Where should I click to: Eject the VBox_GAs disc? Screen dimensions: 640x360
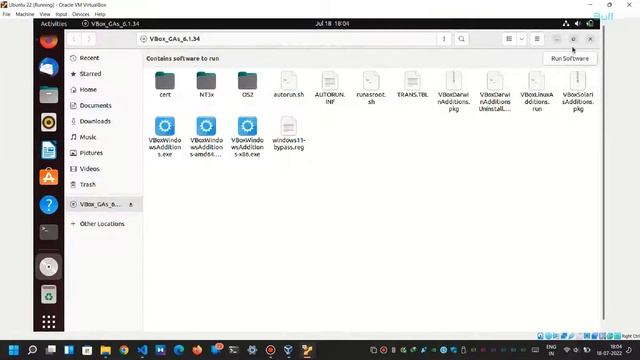click(131, 204)
